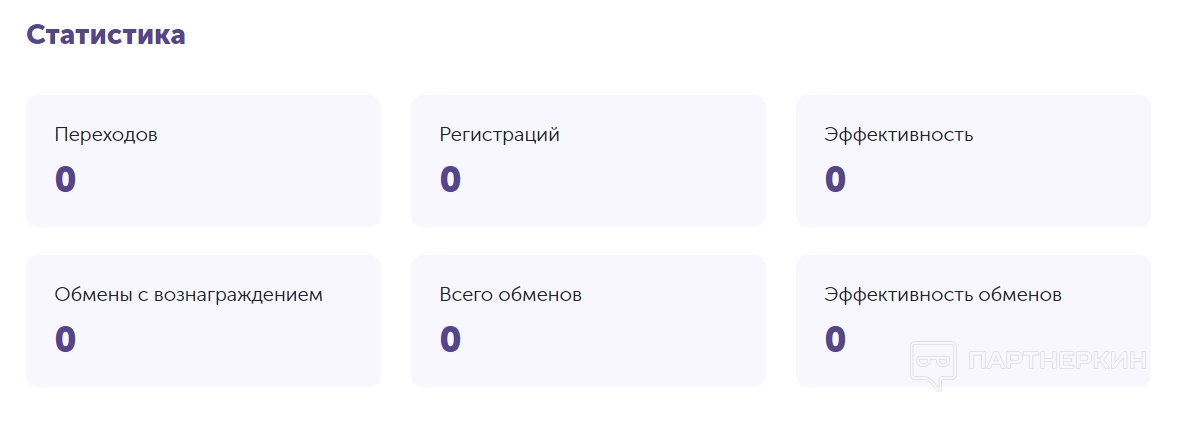
Task: Click the Регистраций label
Action: point(499,135)
